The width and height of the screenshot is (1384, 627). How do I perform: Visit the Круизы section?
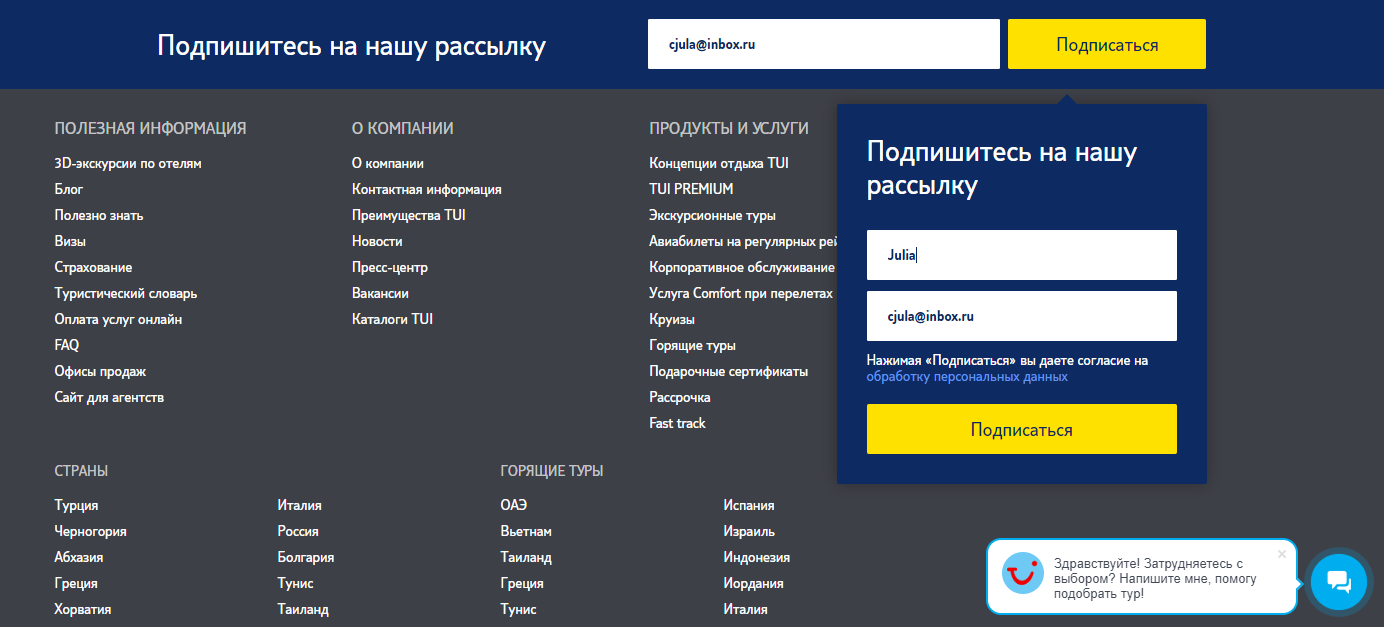pyautogui.click(x=672, y=319)
